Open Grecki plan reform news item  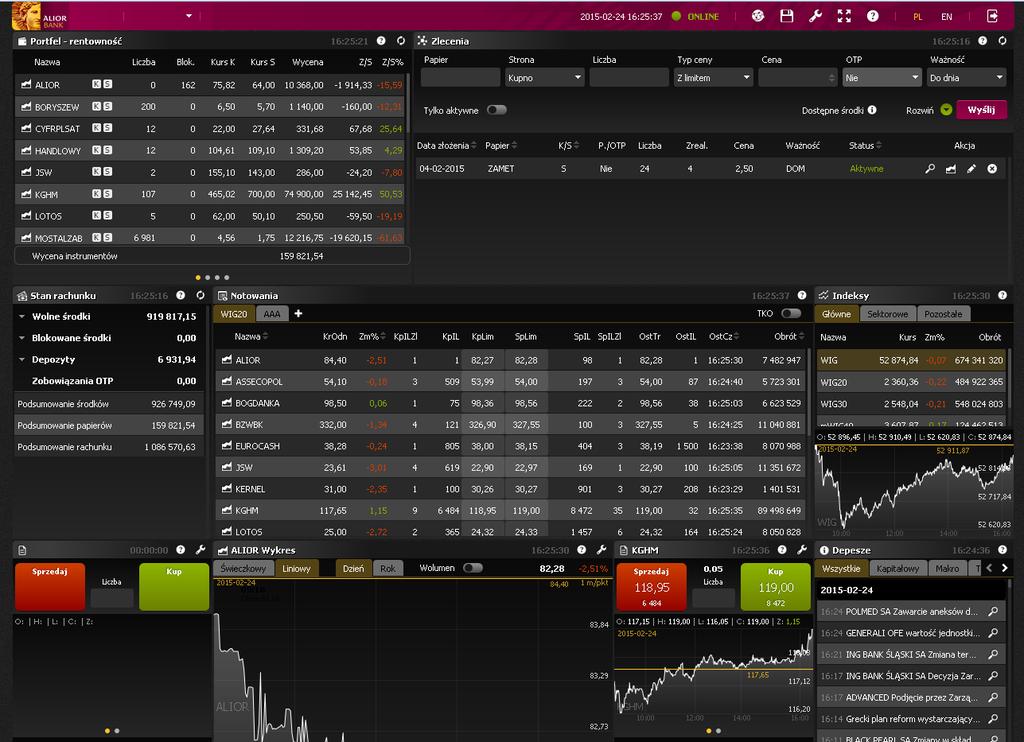pos(912,718)
